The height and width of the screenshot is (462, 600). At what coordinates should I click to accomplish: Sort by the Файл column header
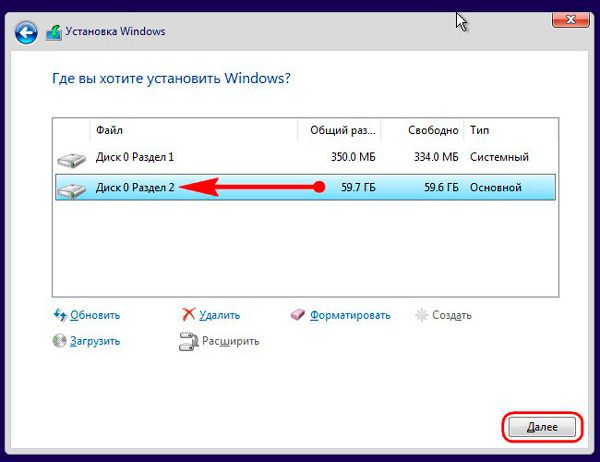(x=194, y=131)
